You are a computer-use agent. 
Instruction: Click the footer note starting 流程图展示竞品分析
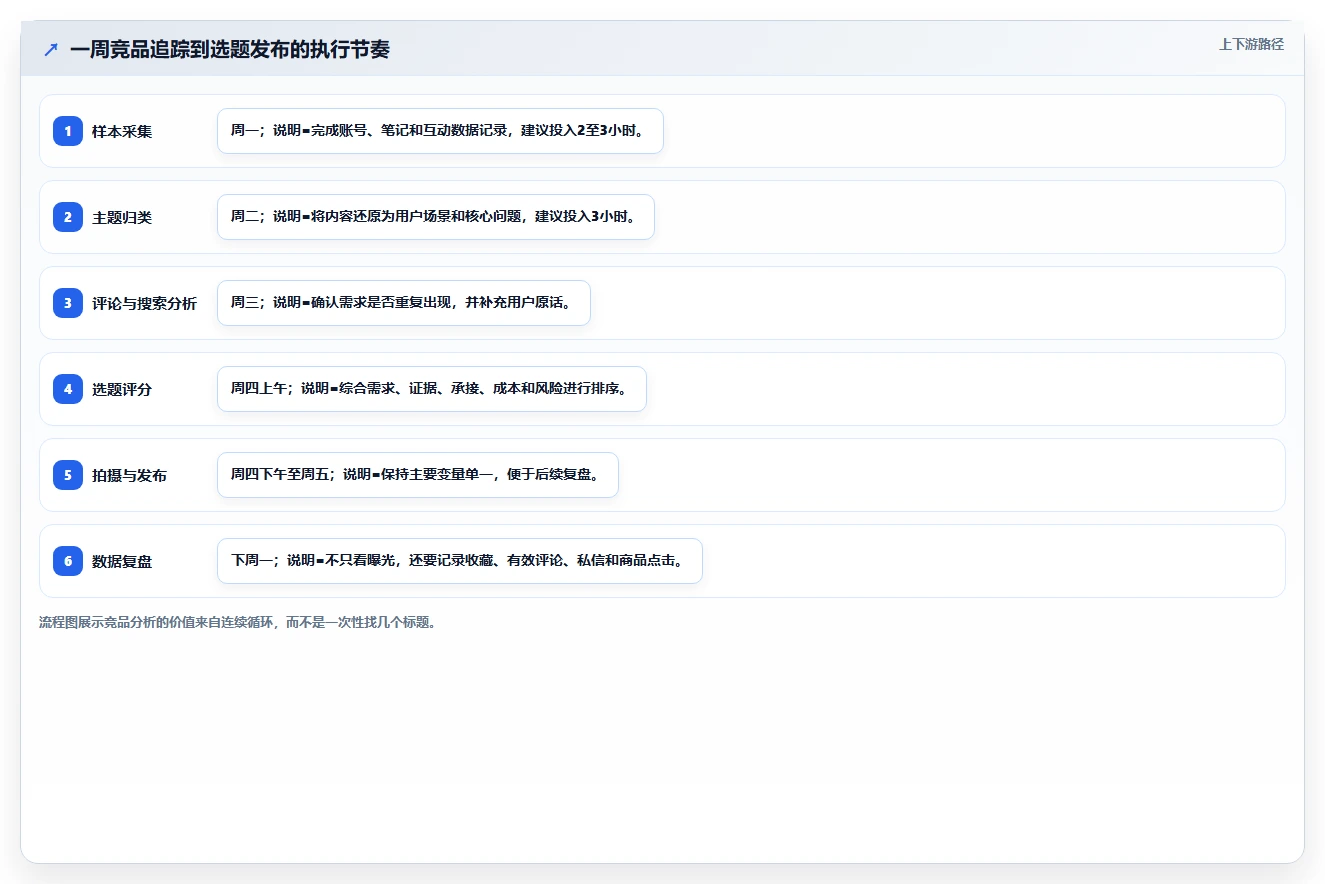point(238,622)
